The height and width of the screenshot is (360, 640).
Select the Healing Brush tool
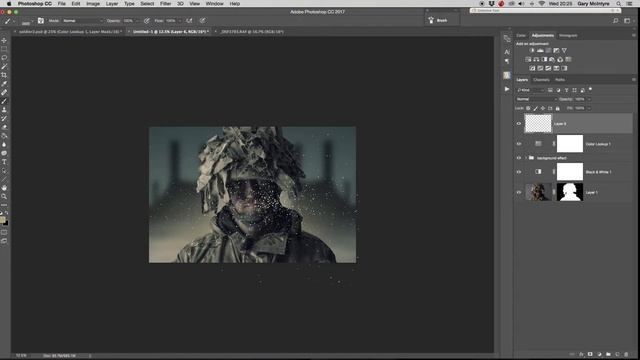[4, 93]
